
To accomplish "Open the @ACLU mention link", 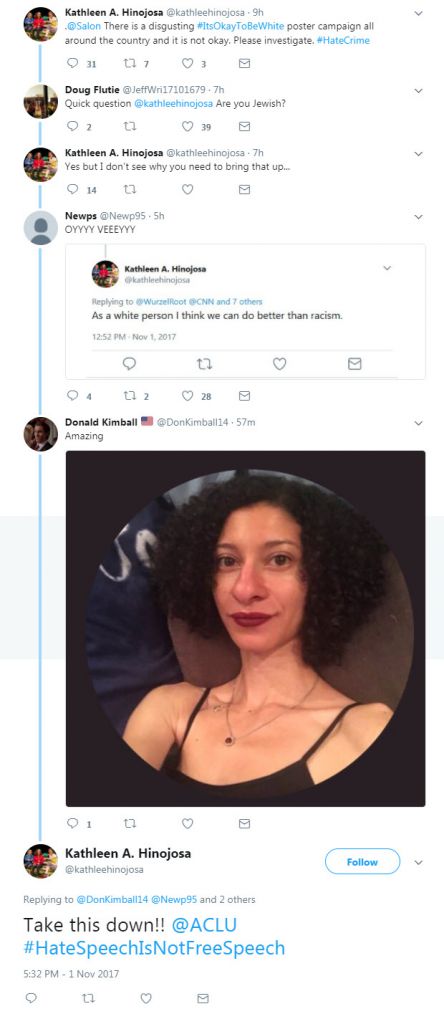I will (x=204, y=925).
